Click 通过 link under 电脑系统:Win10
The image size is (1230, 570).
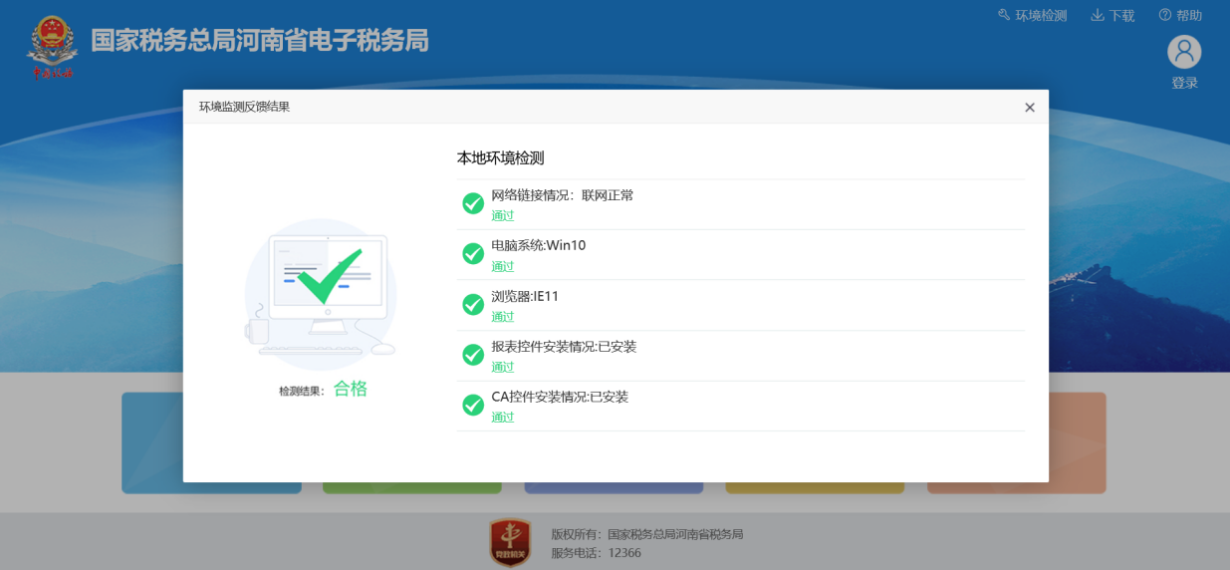[x=502, y=266]
